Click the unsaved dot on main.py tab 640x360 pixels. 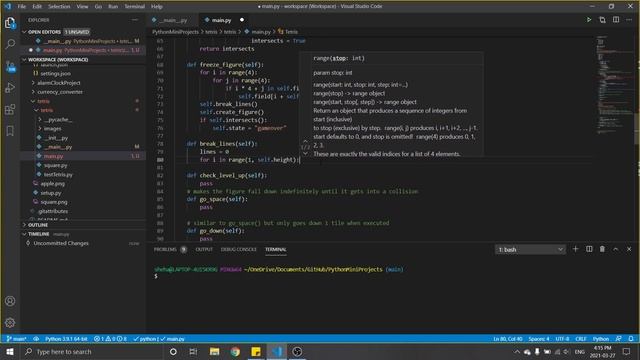point(242,20)
